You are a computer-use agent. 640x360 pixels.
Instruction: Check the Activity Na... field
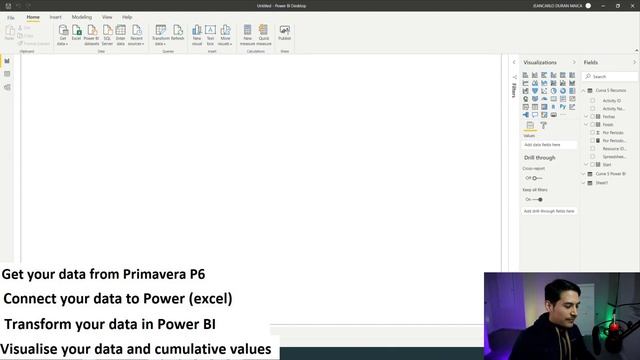[x=593, y=109]
